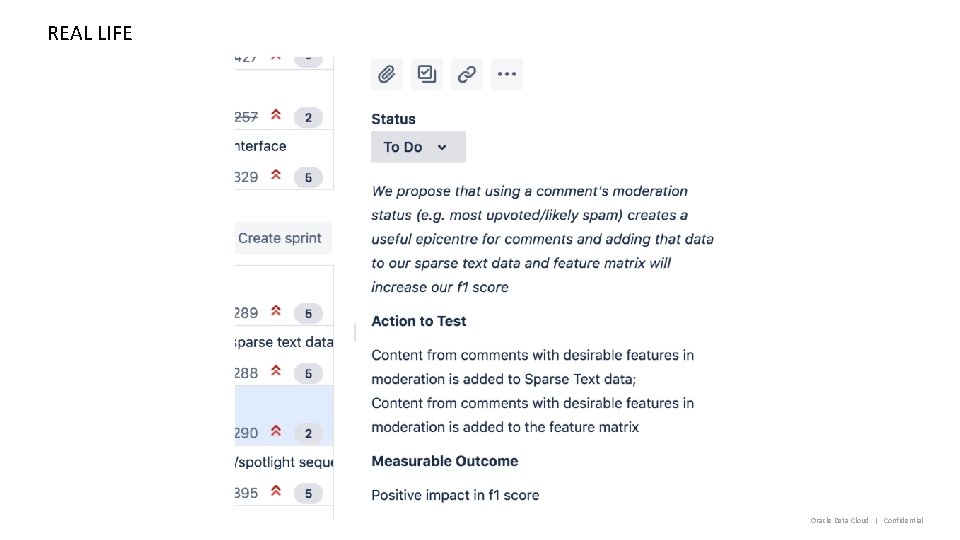
Task: Click story points badge on issue 329
Action: [x=308, y=178]
